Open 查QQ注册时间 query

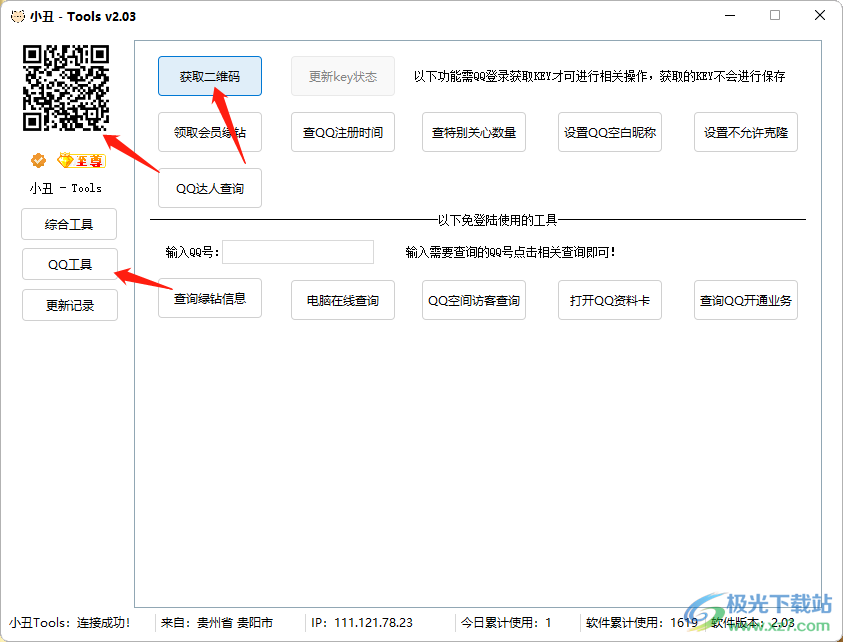point(343,132)
